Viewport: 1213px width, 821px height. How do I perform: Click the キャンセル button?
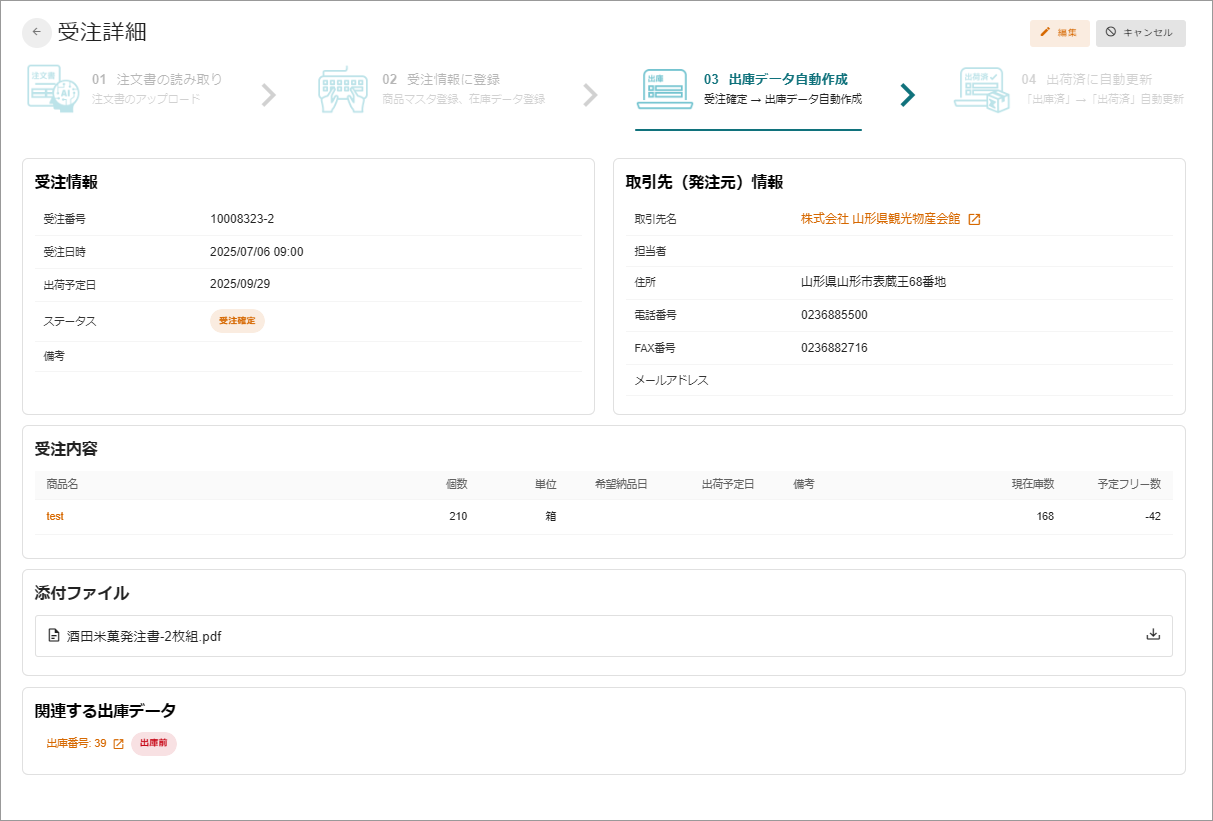click(1140, 33)
